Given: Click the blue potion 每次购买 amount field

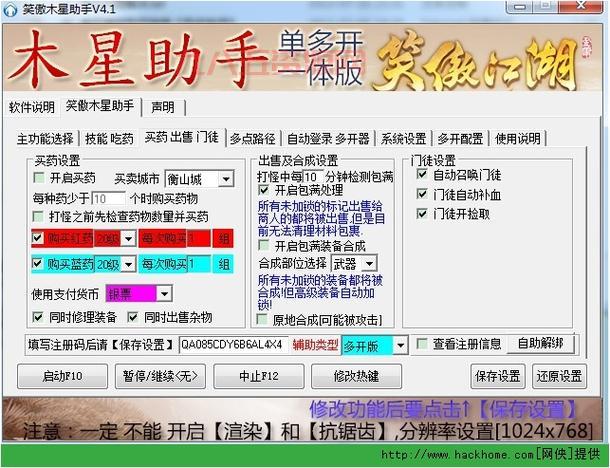Looking at the screenshot, I should tap(199, 265).
